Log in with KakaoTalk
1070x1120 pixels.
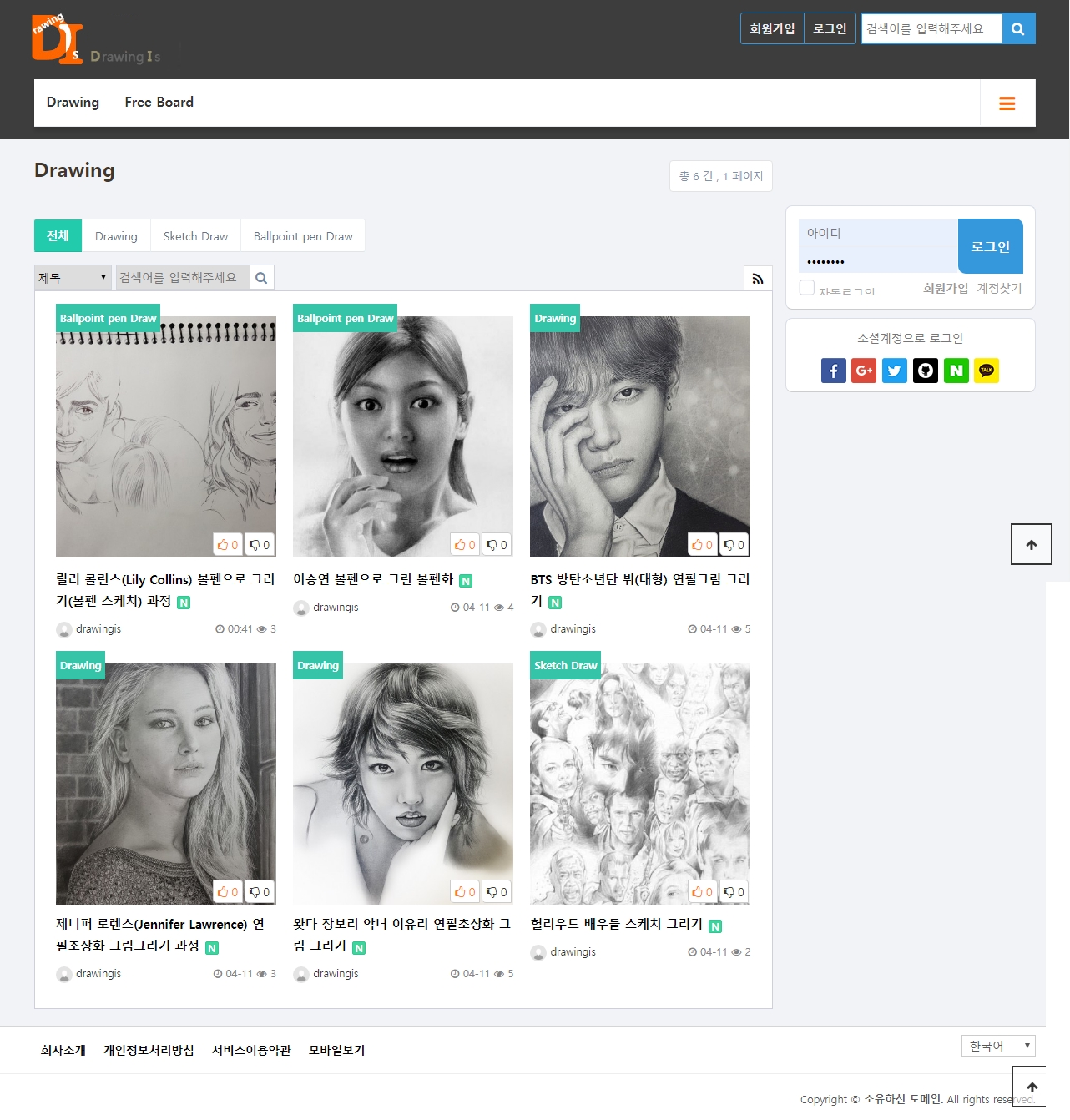coord(987,371)
